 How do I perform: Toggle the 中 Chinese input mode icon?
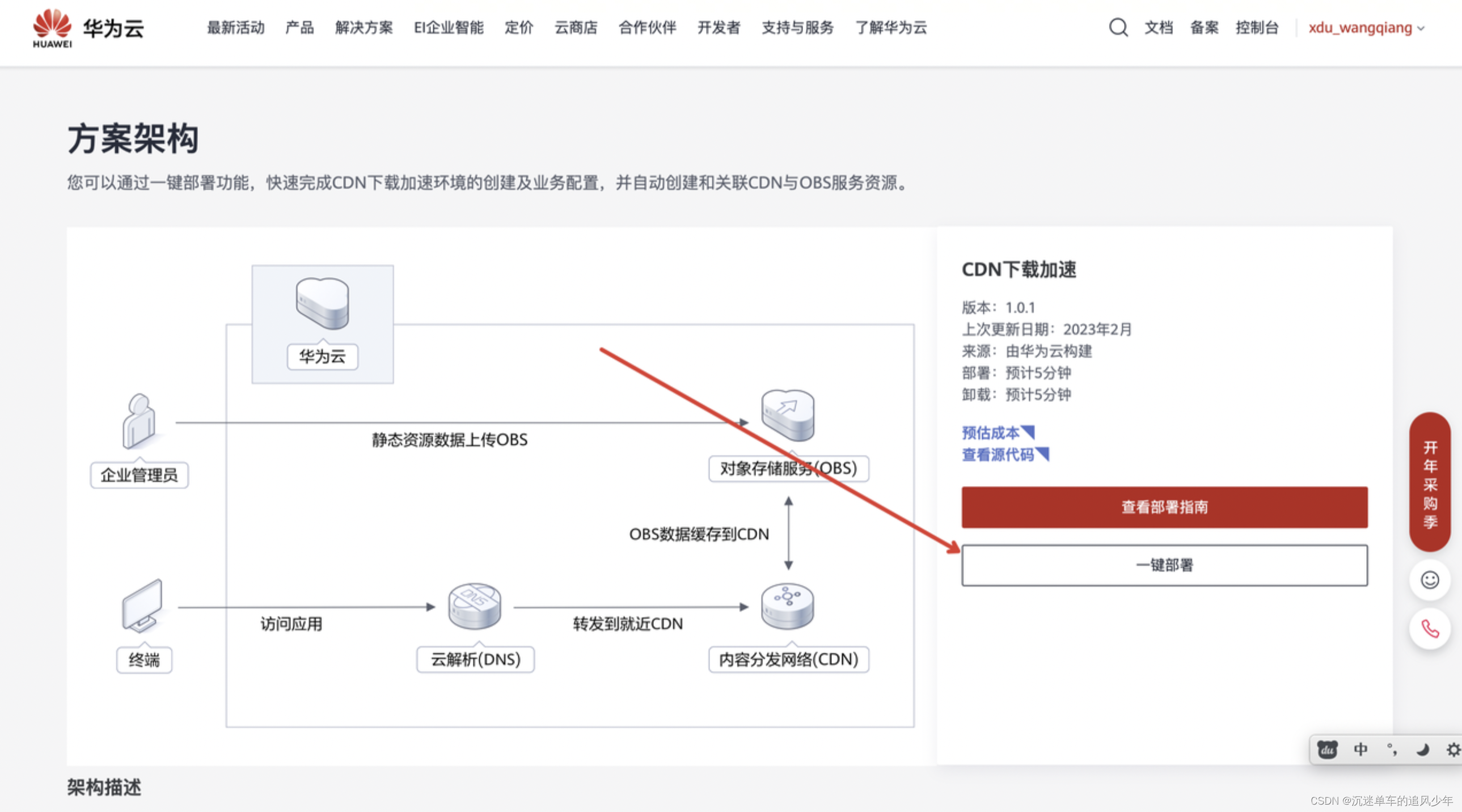[x=1360, y=750]
